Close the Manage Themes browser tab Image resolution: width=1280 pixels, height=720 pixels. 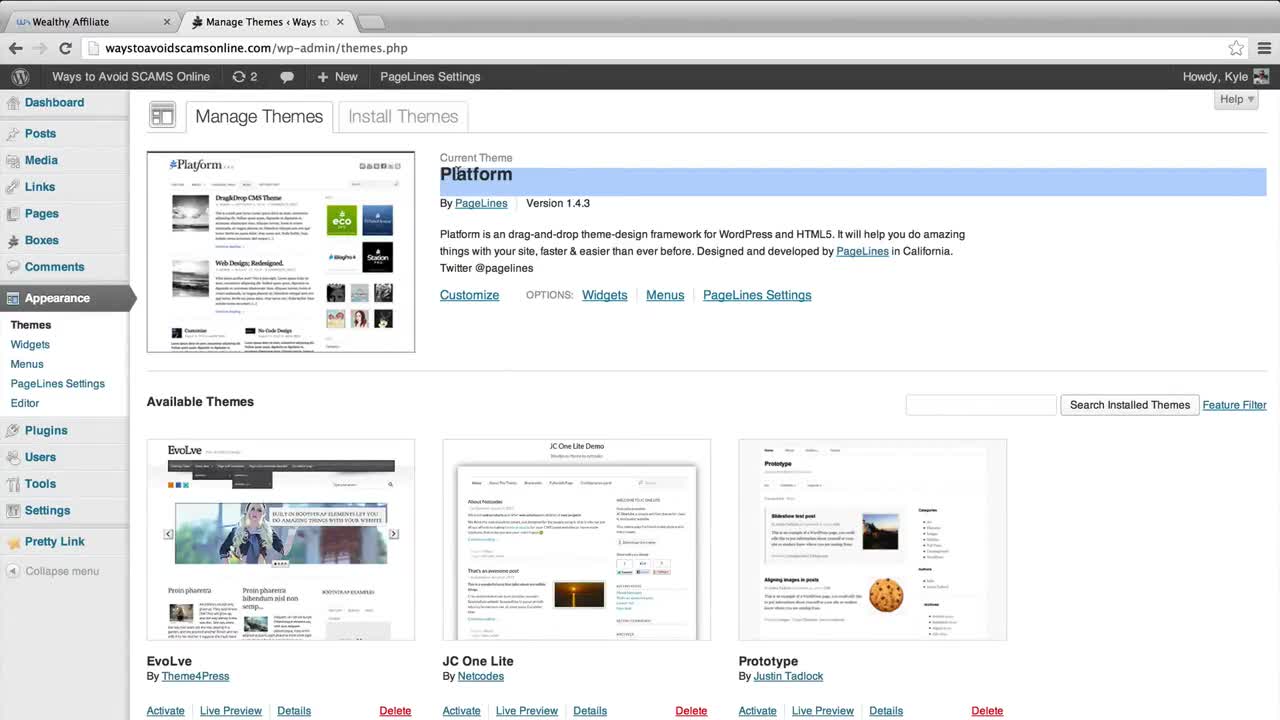(x=339, y=21)
